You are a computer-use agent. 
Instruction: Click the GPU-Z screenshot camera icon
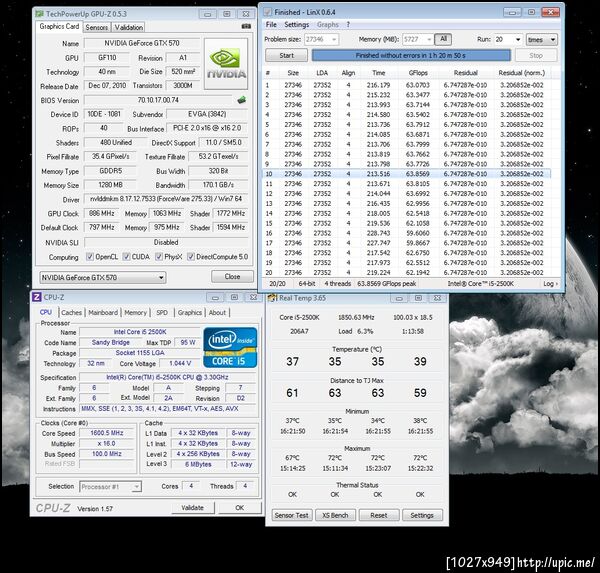(244, 27)
